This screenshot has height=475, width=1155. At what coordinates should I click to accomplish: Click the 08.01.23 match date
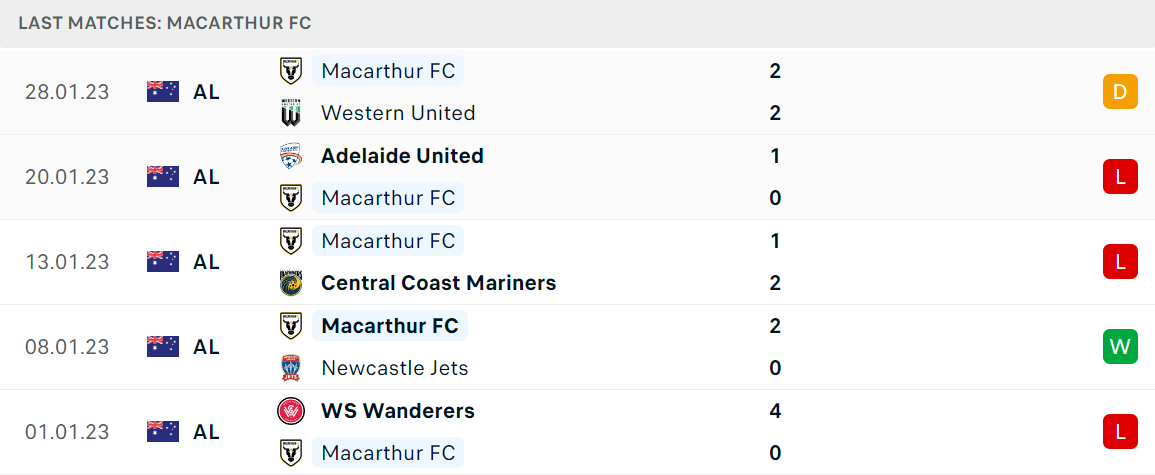point(67,347)
